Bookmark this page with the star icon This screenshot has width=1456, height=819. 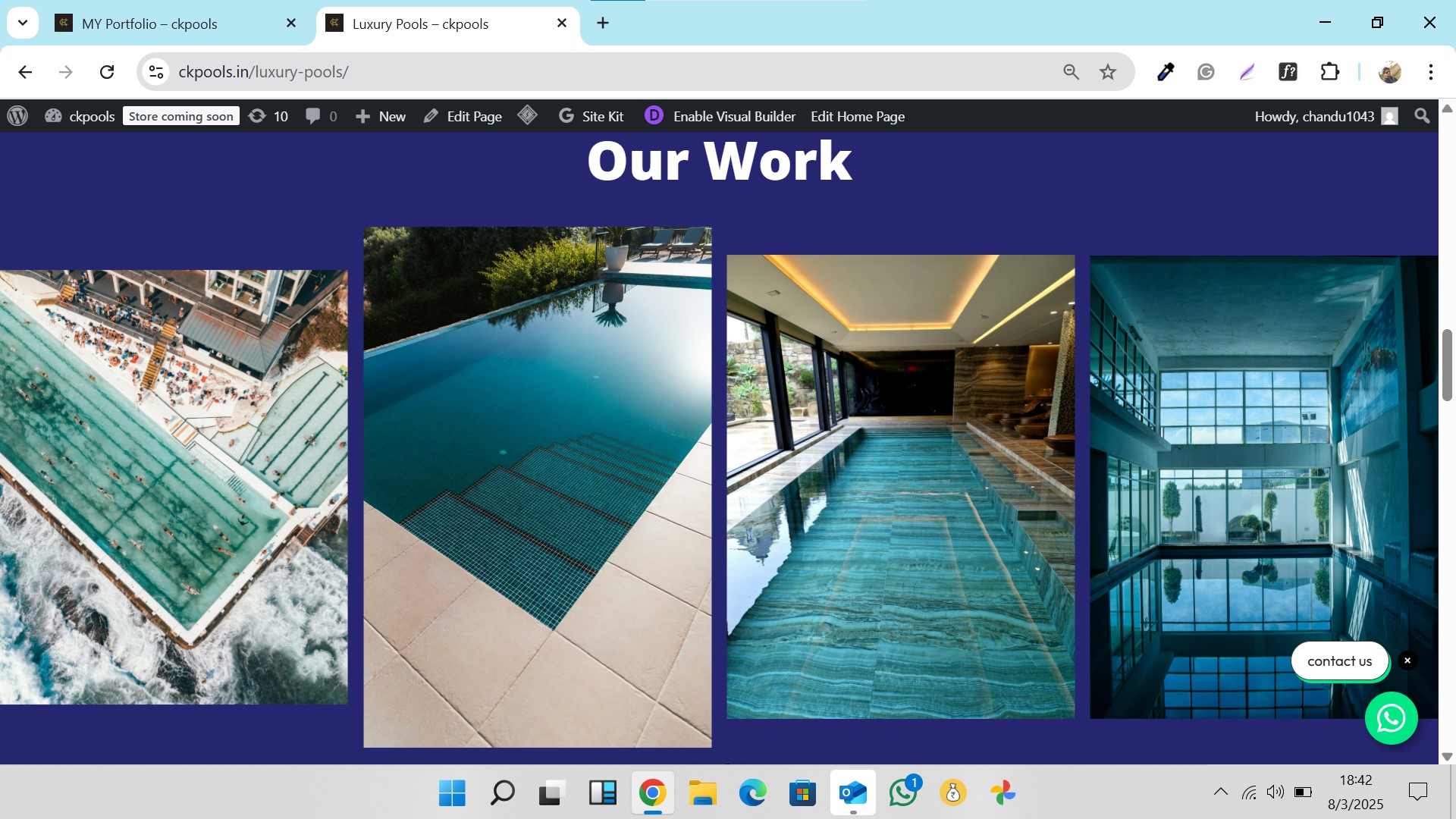pyautogui.click(x=1108, y=72)
